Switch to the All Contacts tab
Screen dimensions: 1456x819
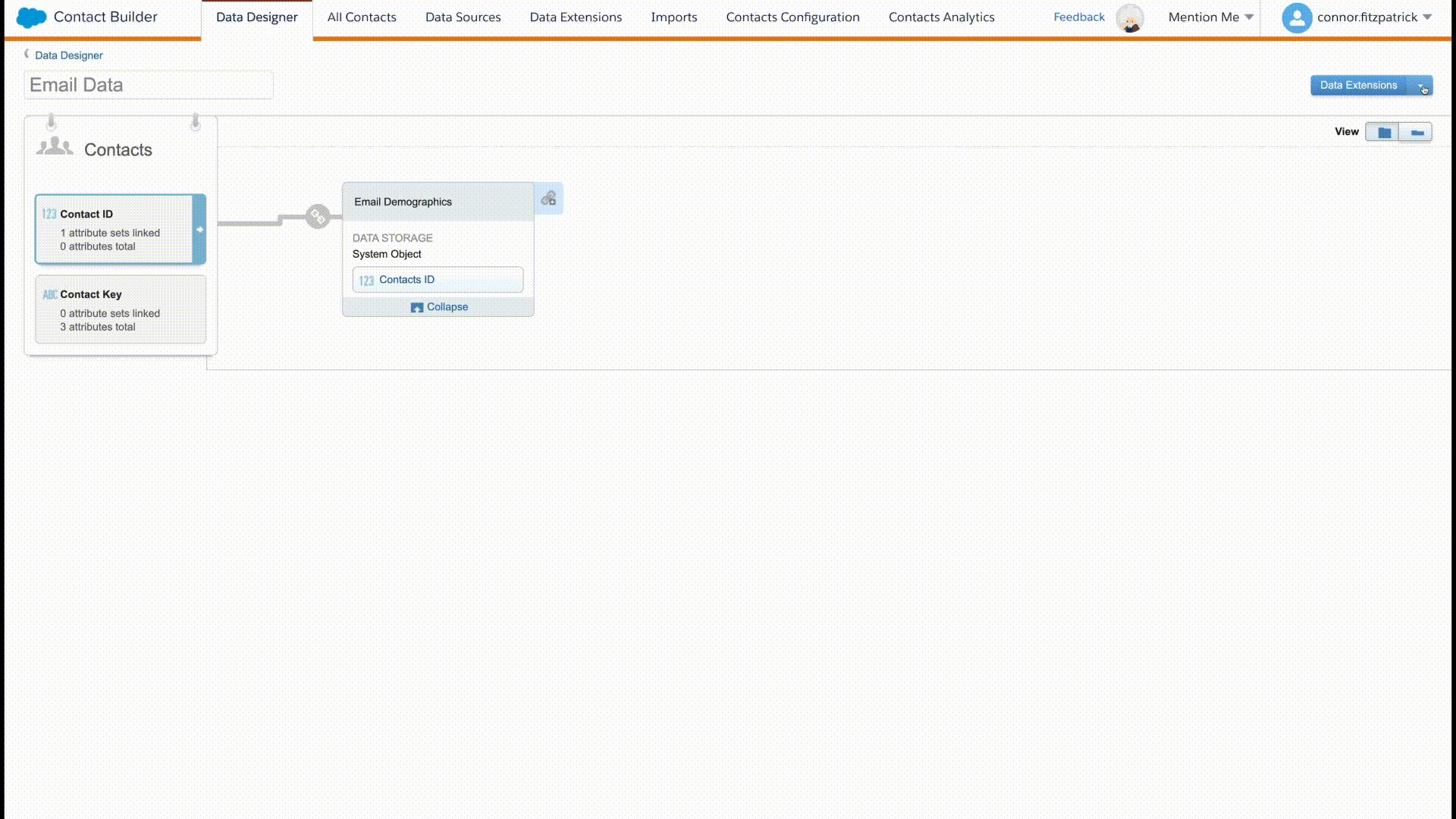[x=362, y=17]
